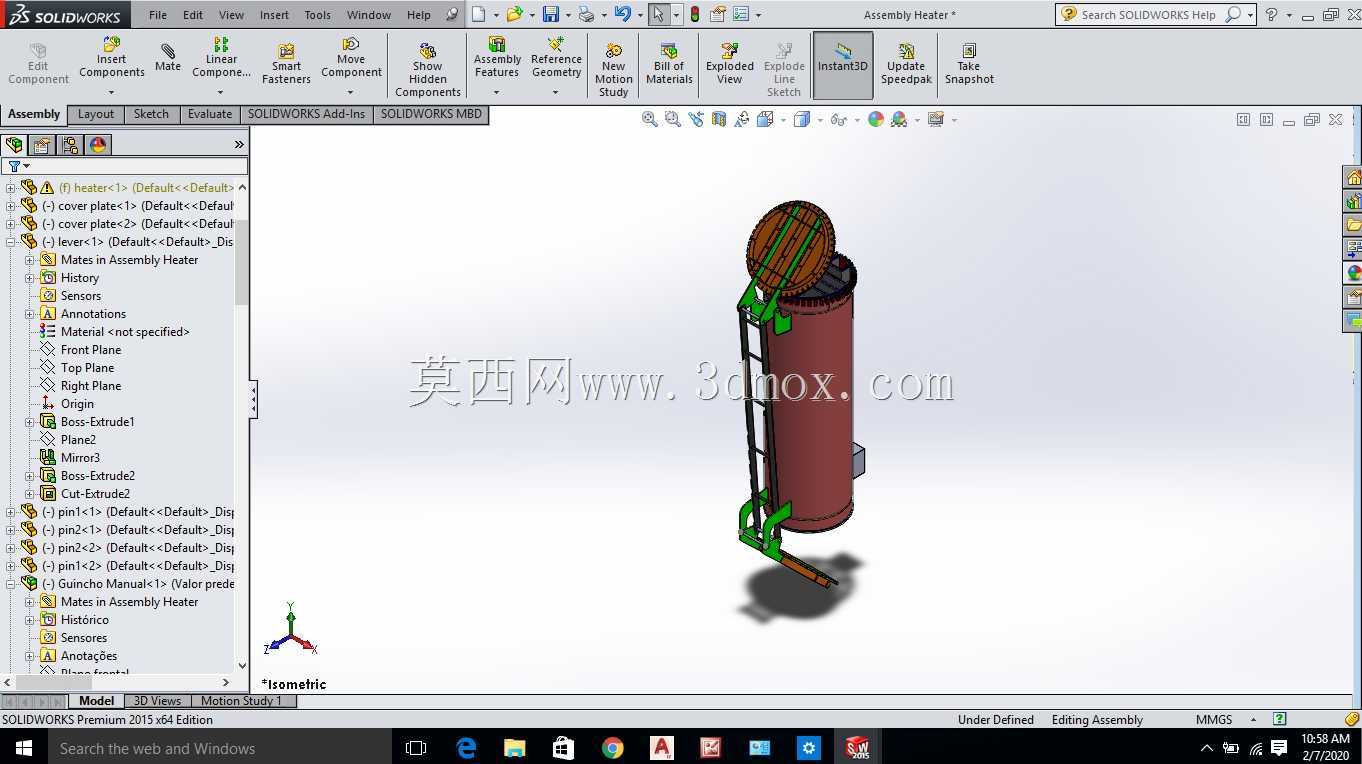Click Take Snapshot
1362x764 pixels.
969,64
